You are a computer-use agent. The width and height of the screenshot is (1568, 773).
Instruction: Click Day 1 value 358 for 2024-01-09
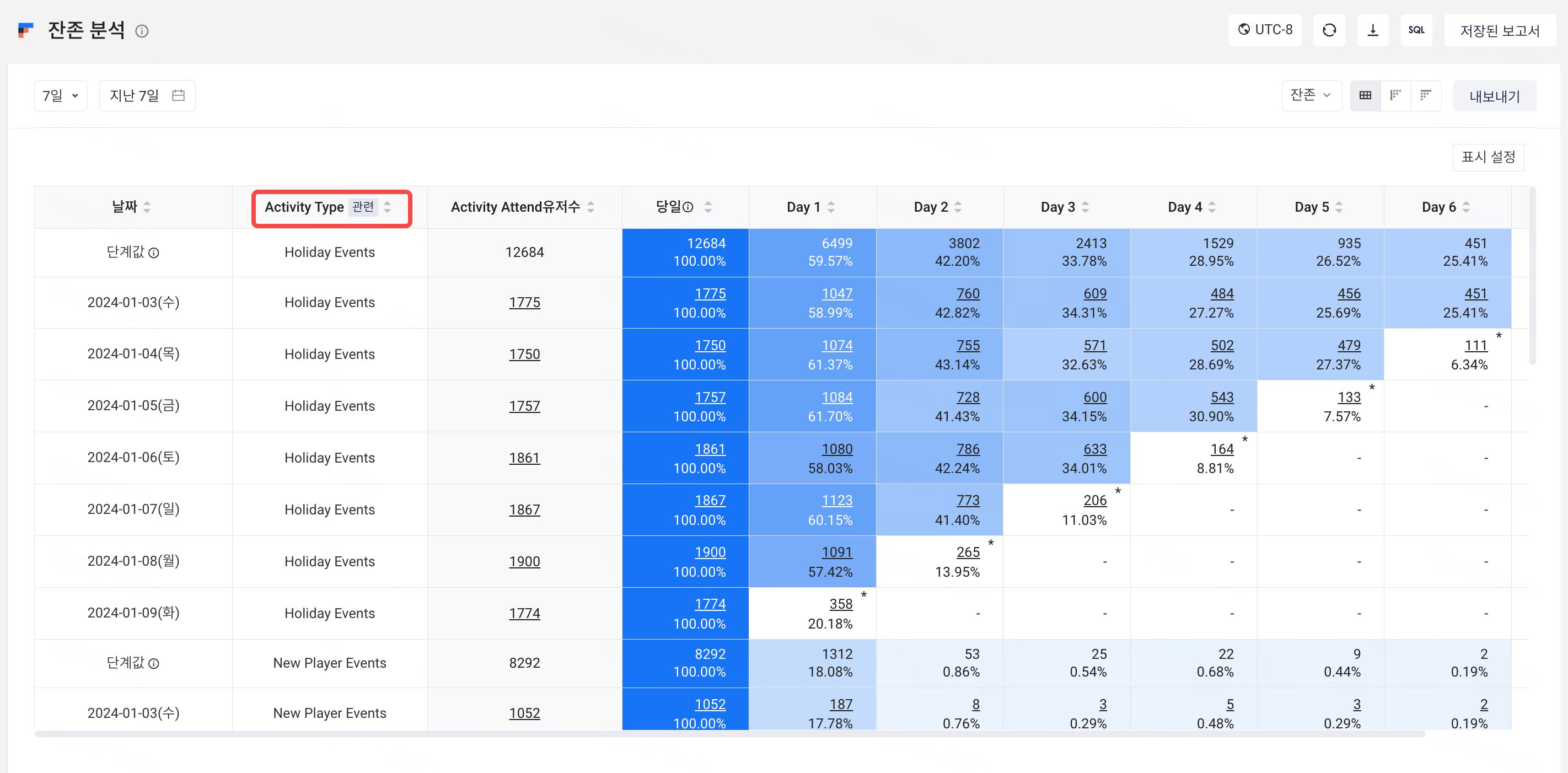pyautogui.click(x=841, y=604)
